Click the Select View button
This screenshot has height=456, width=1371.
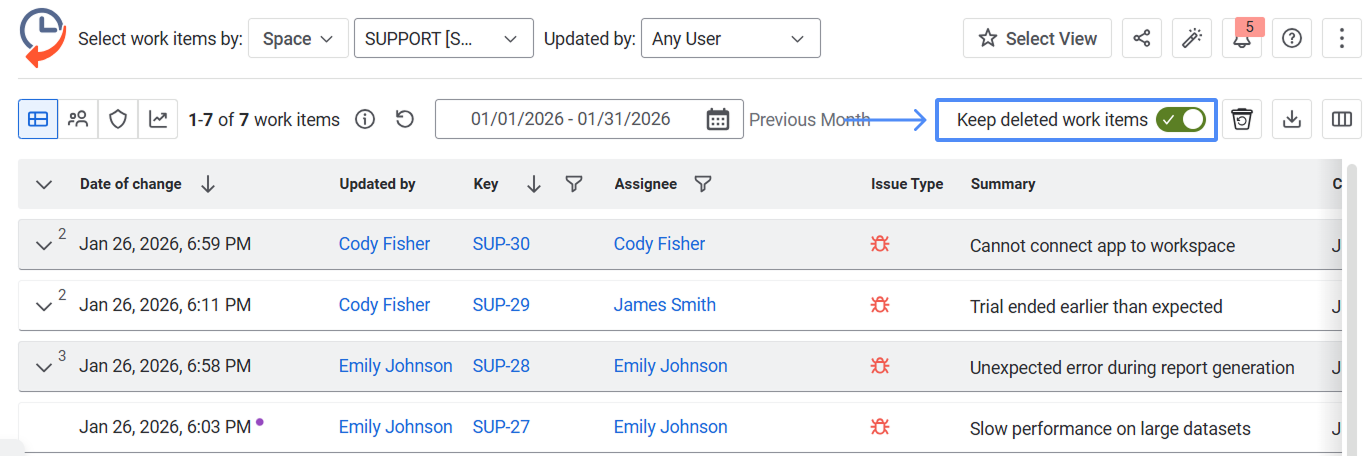(x=1038, y=39)
